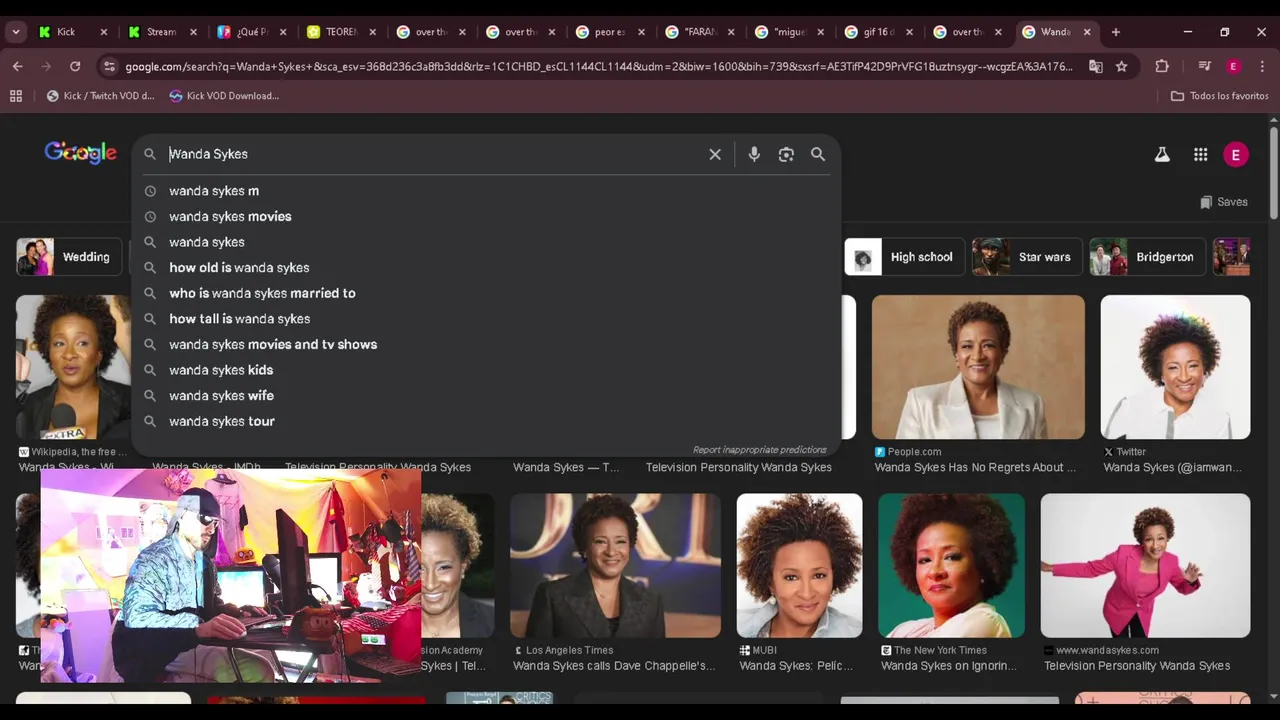
Task: Open the Twitter @iamwan image result
Action: pos(1175,367)
